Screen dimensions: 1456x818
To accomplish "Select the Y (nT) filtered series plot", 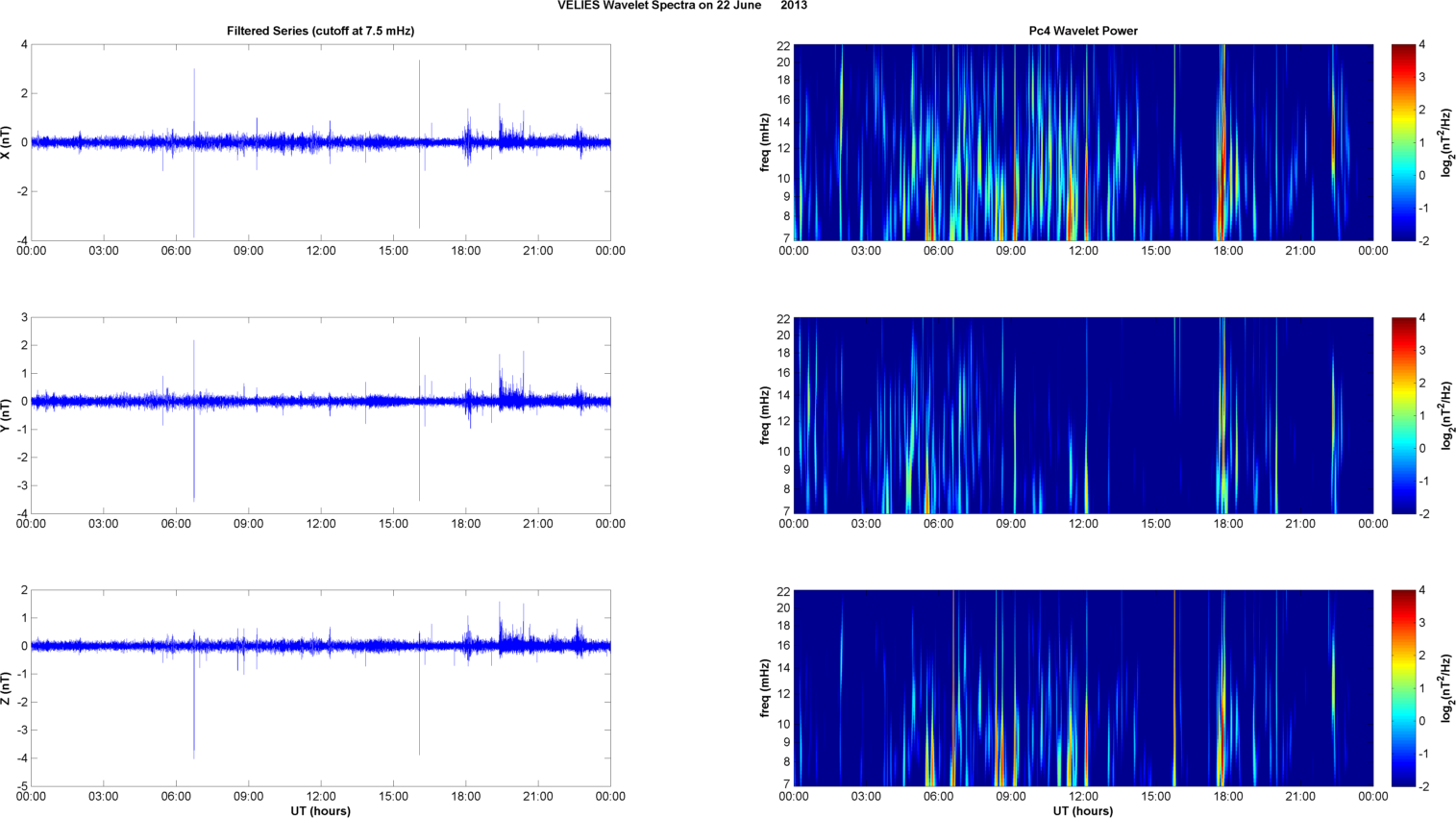I will pyautogui.click(x=320, y=415).
